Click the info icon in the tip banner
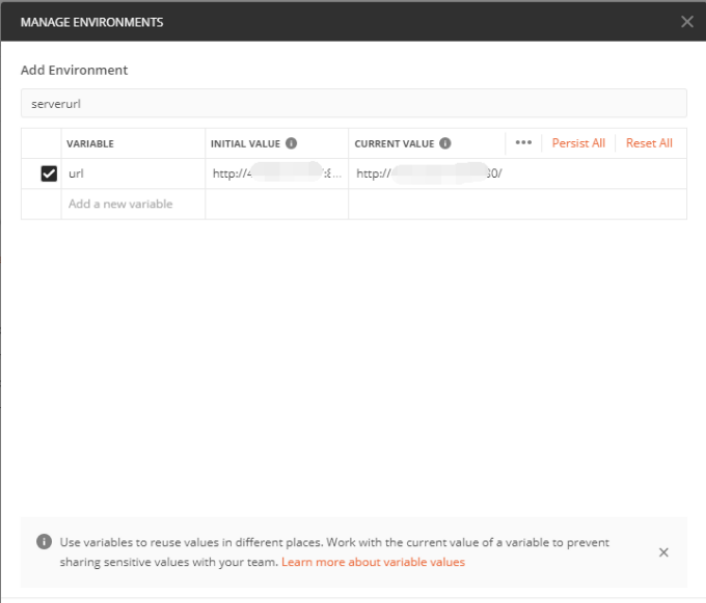 (44, 541)
